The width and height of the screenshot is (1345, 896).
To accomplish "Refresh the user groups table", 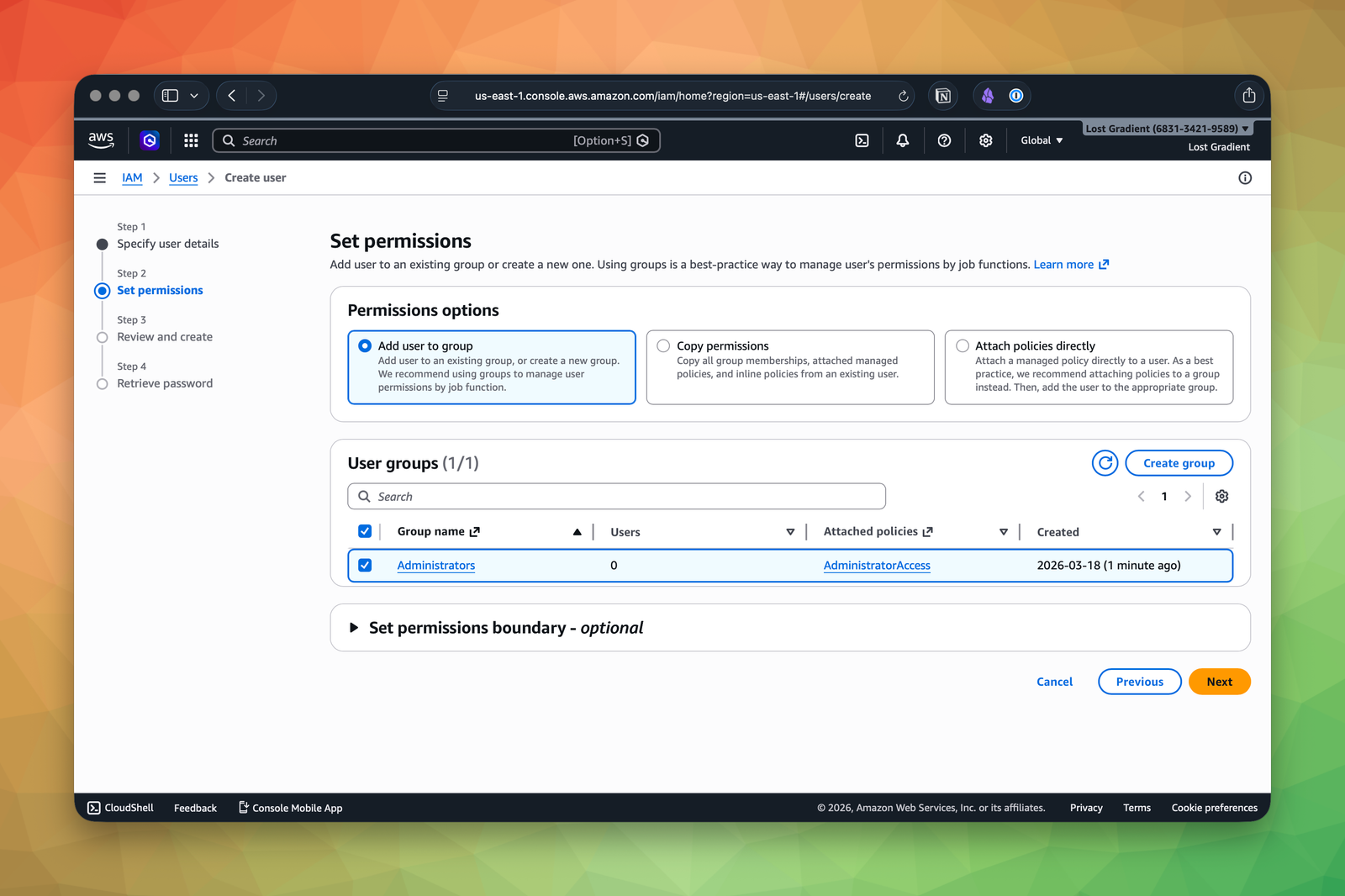I will tap(1105, 462).
